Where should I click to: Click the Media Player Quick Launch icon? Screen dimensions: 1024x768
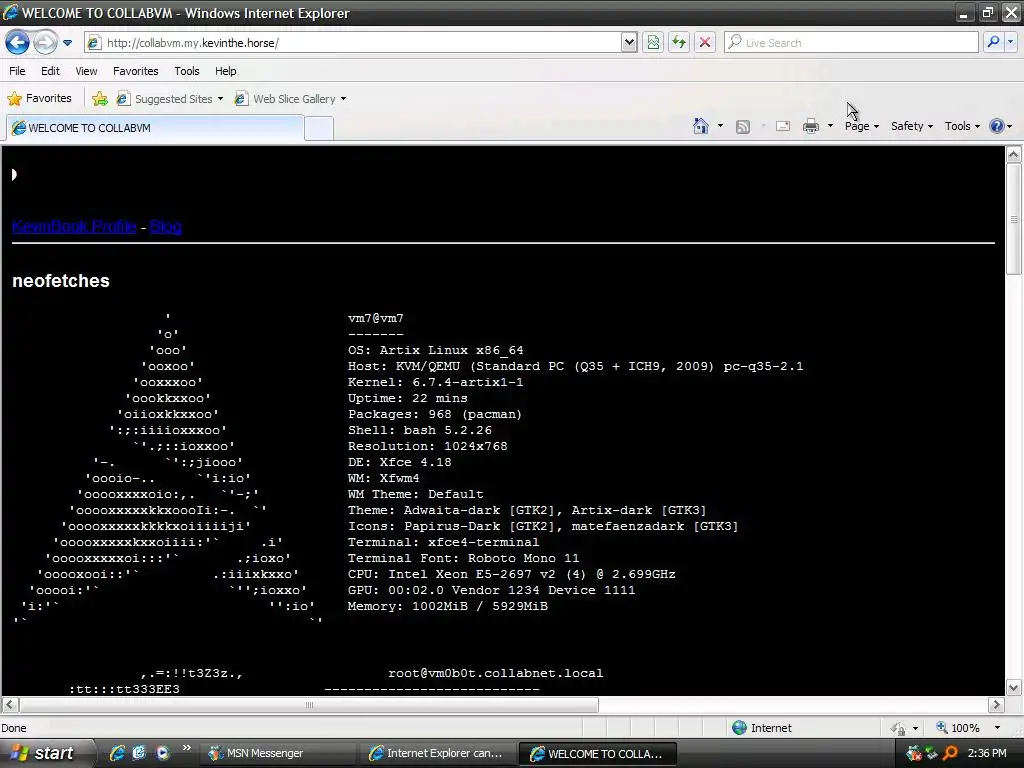162,753
